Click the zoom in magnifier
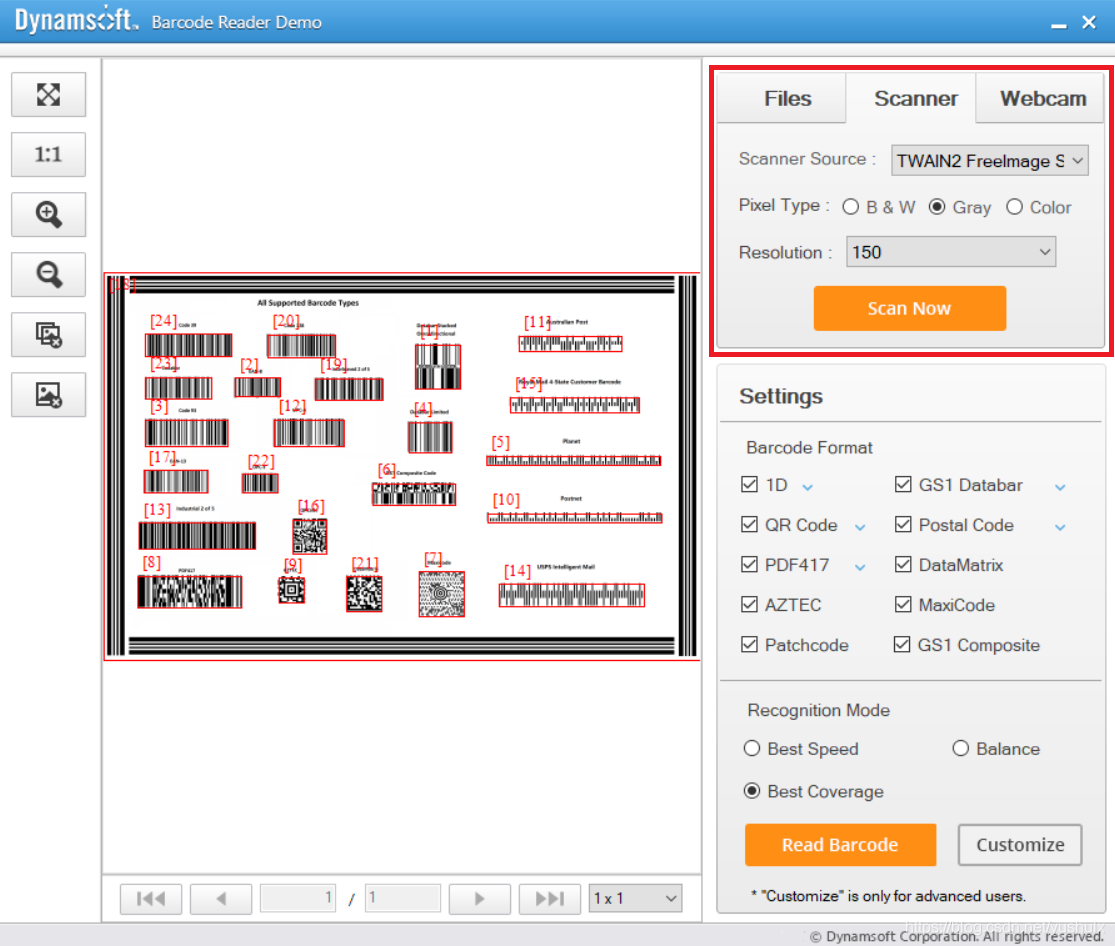Viewport: 1115px width, 946px height. tap(48, 214)
